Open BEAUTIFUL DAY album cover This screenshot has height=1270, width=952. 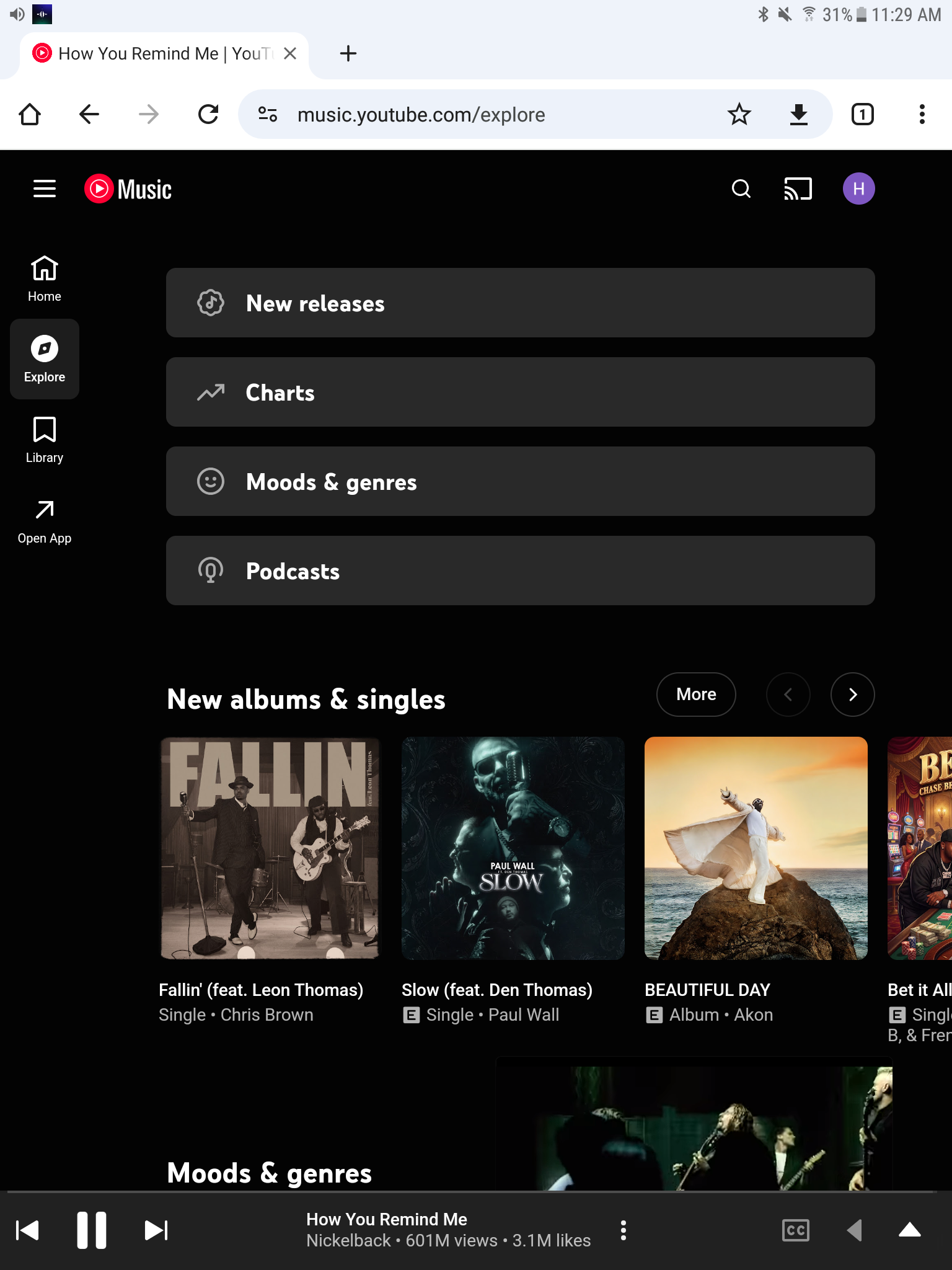click(756, 848)
